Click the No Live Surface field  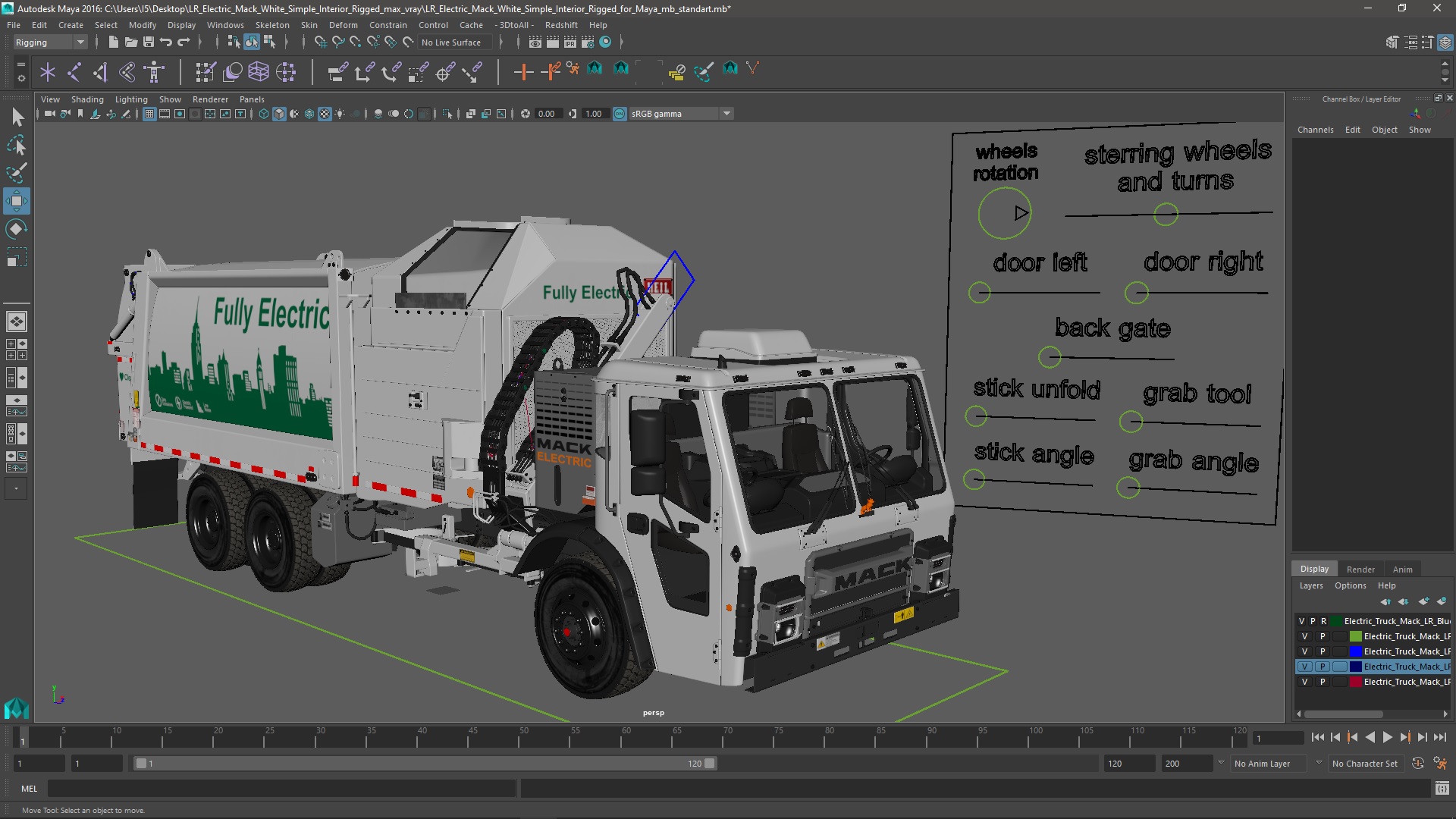click(x=455, y=42)
